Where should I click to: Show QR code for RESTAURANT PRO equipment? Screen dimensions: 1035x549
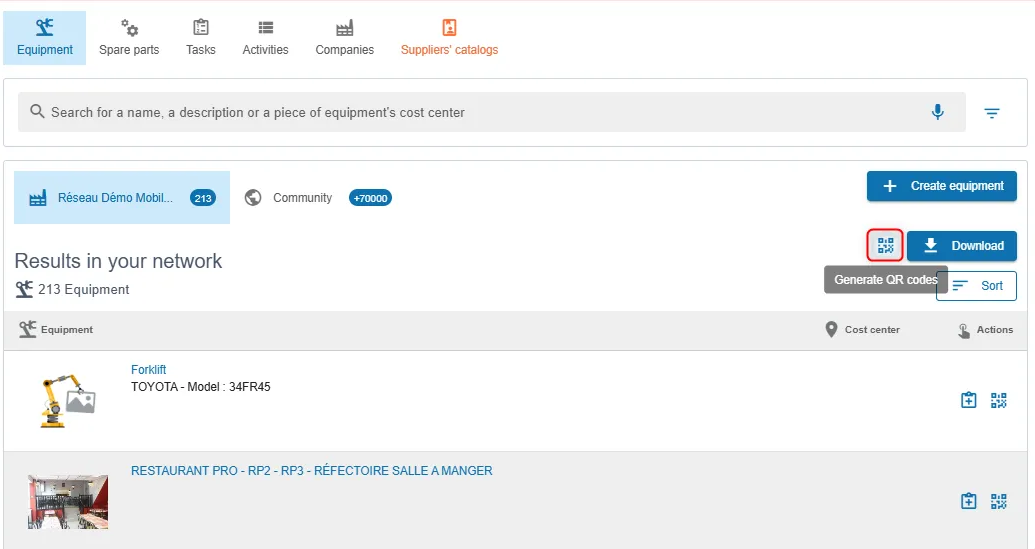[x=999, y=501]
